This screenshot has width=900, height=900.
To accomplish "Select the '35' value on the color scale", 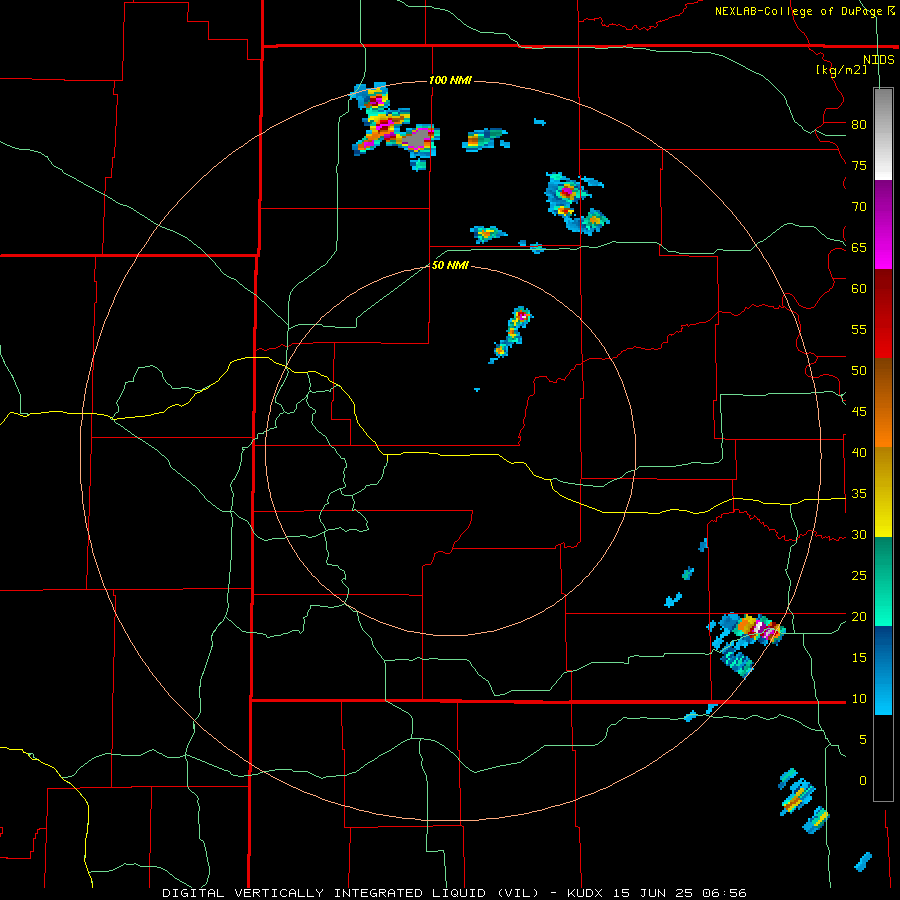I will tap(859, 494).
